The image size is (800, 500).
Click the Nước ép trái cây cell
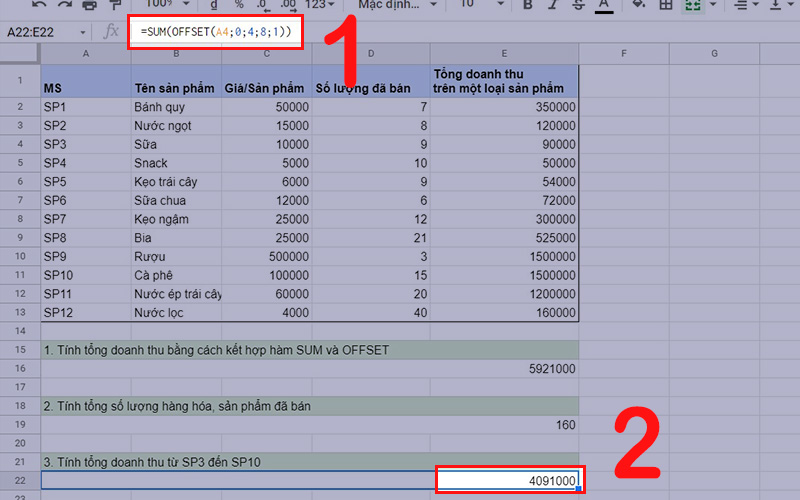tap(176, 294)
